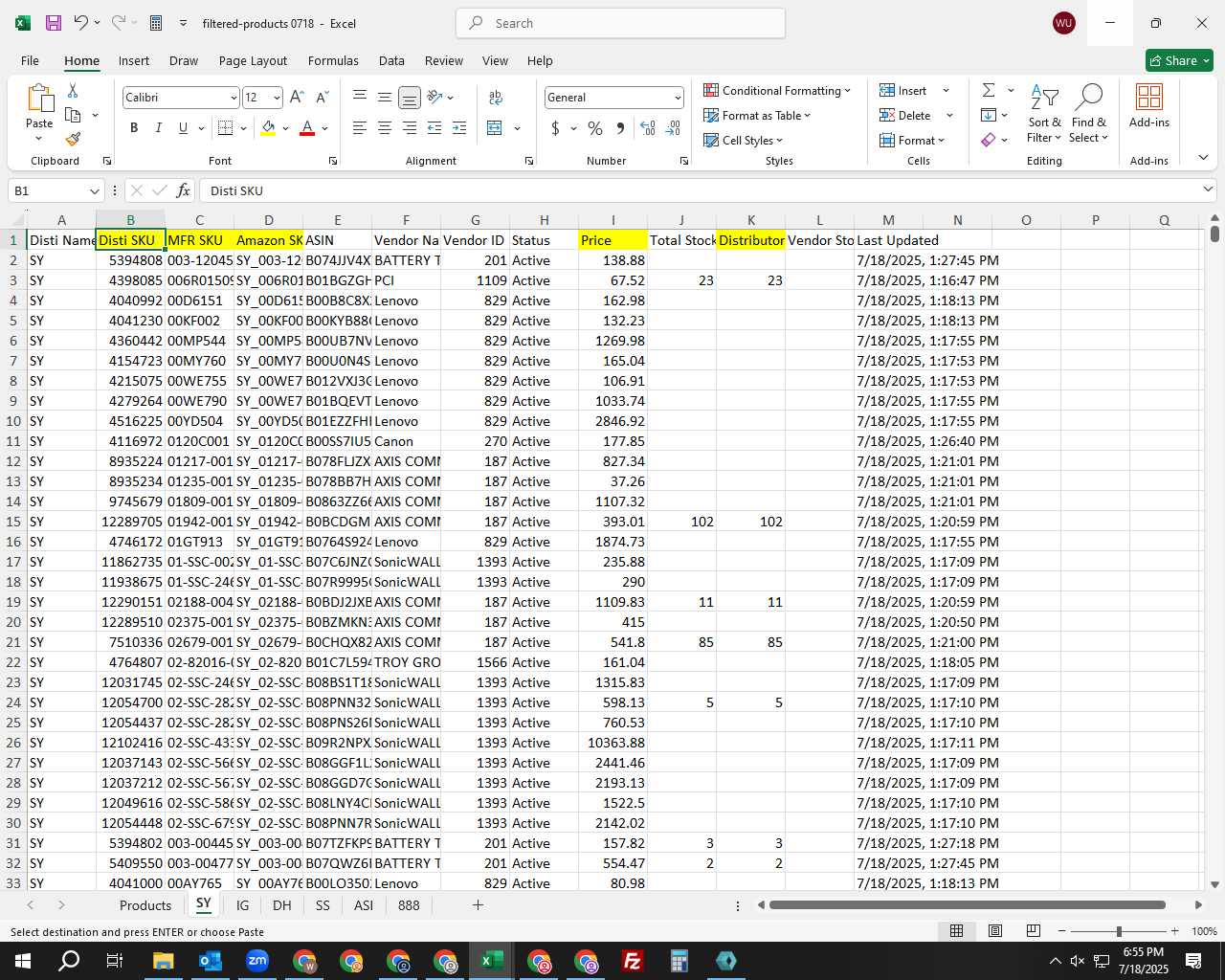This screenshot has height=980, width=1225.
Task: Click the Accounting Number Format dollar icon
Action: coord(555,127)
